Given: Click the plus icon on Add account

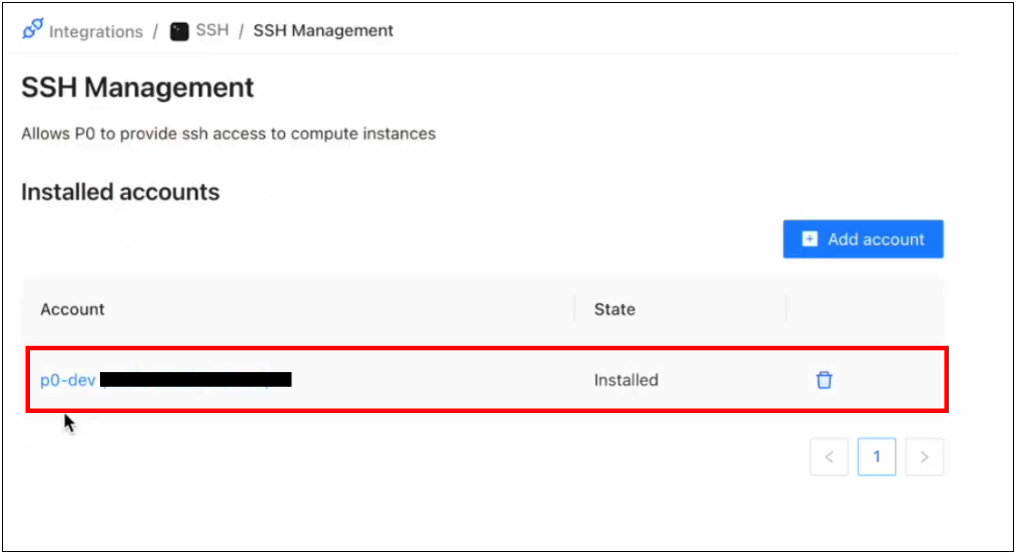Looking at the screenshot, I should click(x=810, y=239).
